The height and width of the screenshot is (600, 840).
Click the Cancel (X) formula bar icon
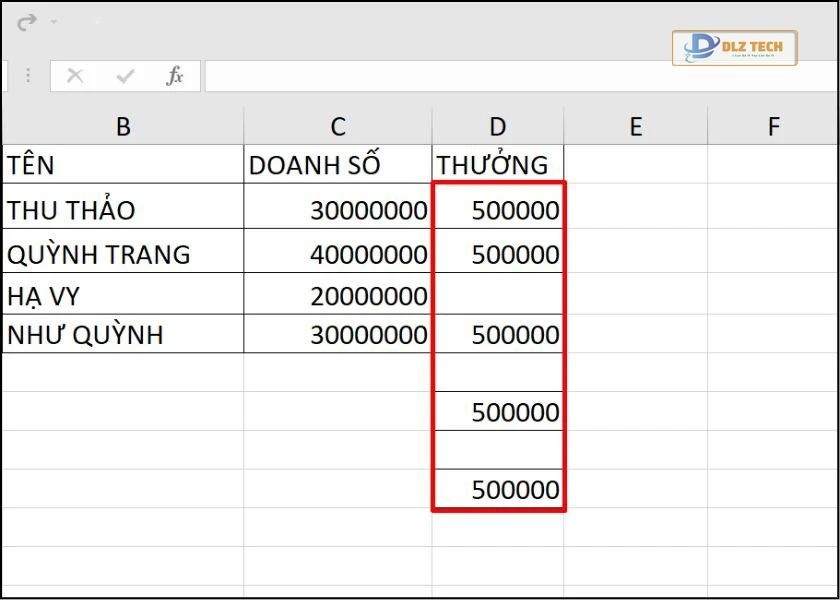point(75,76)
